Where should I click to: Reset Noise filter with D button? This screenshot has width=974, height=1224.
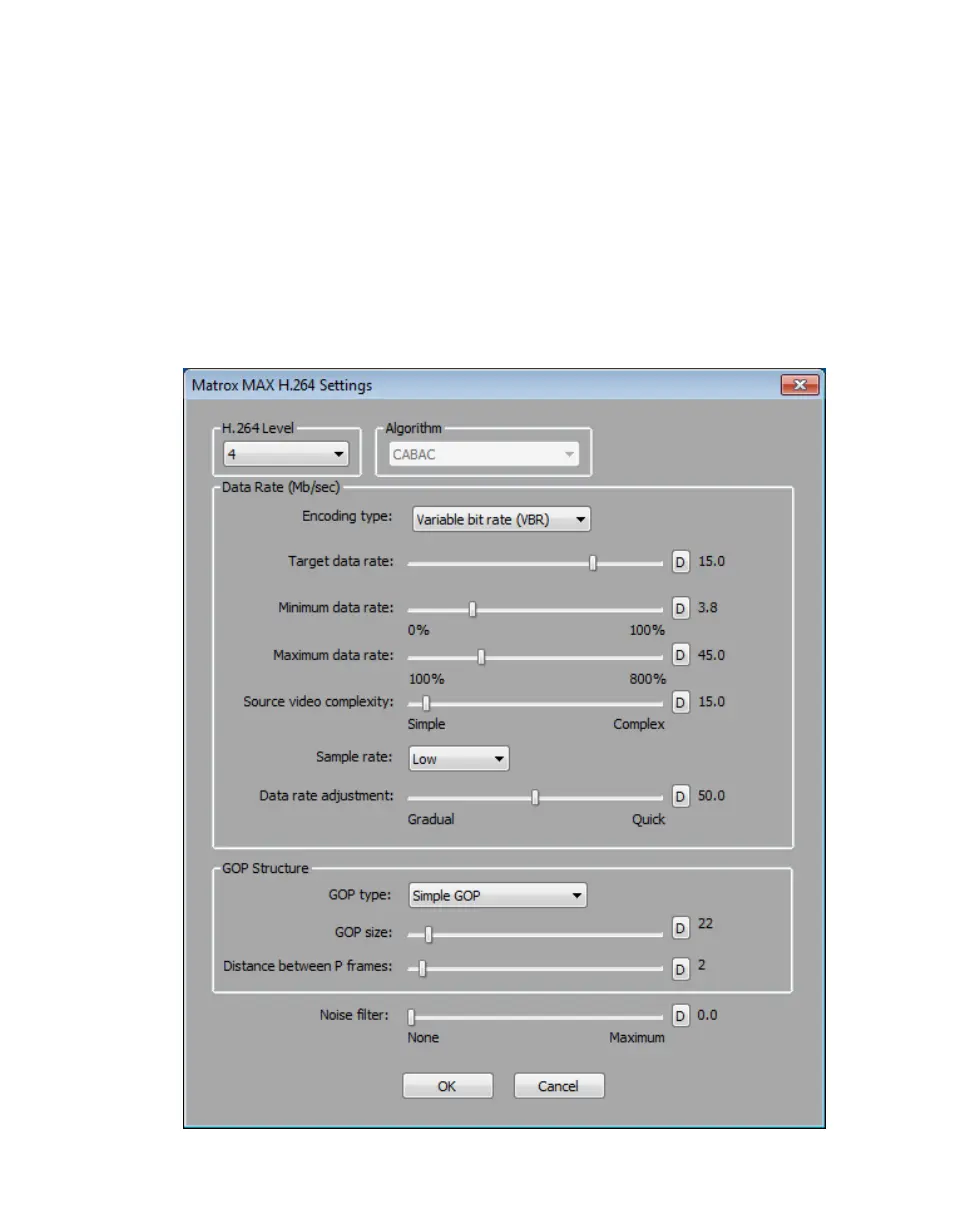click(x=680, y=1017)
